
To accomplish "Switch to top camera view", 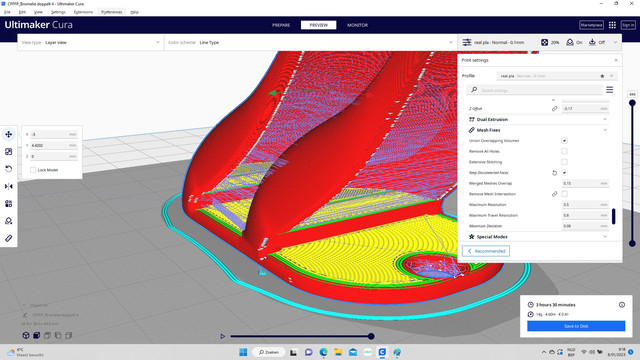I will [x=47, y=335].
